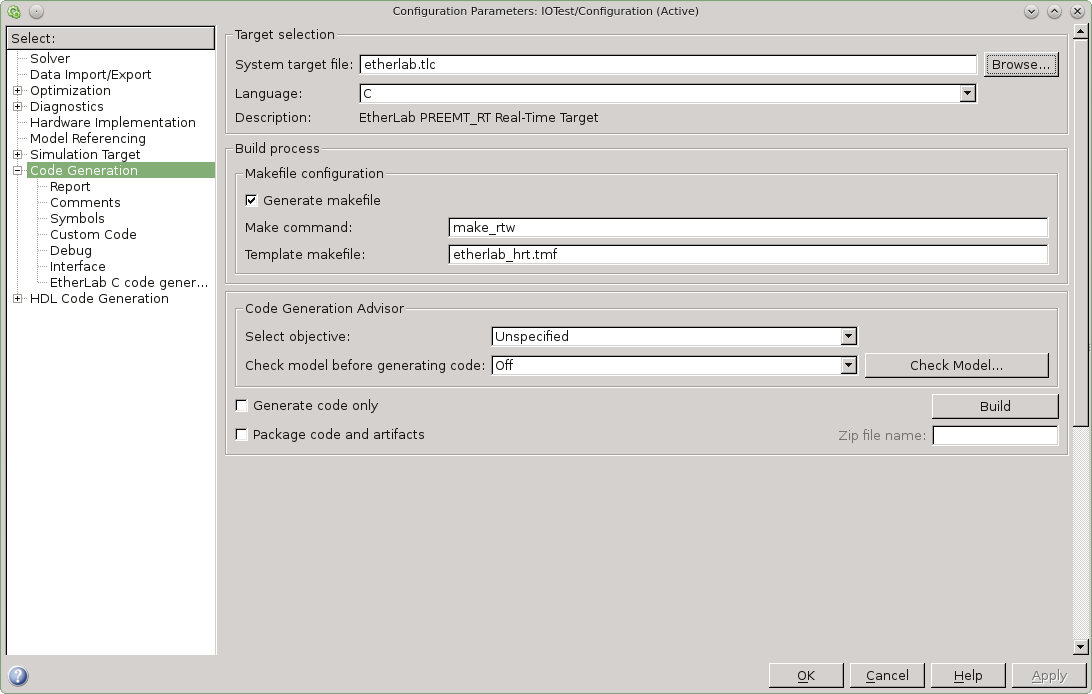The width and height of the screenshot is (1092, 694).
Task: Select Solver in the tree
Action: pos(50,59)
